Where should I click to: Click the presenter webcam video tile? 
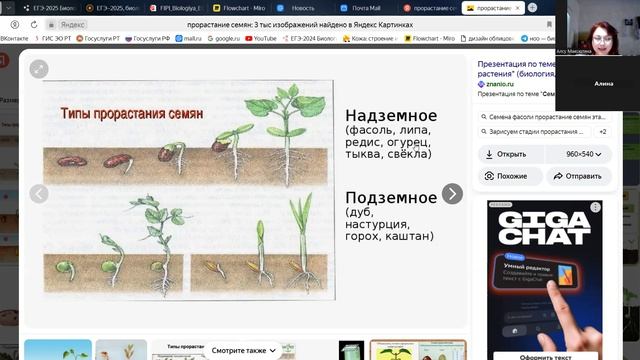pos(598,27)
